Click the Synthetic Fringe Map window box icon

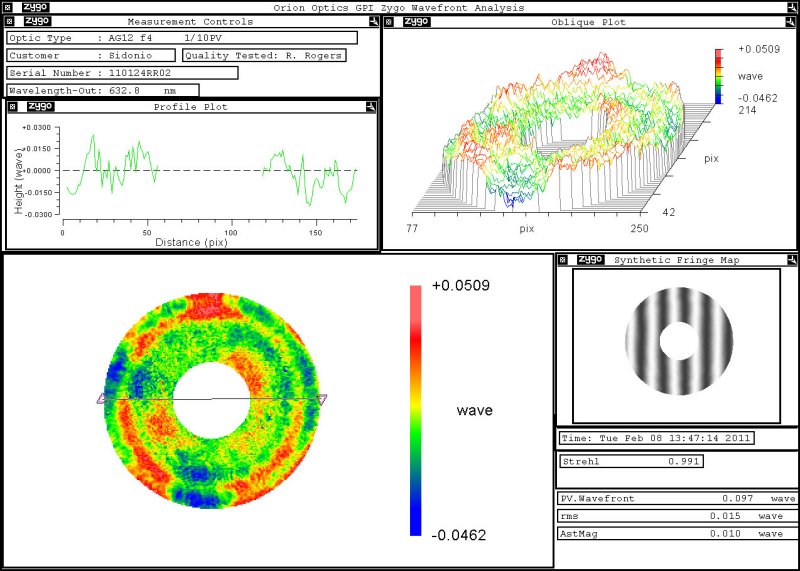click(x=562, y=260)
